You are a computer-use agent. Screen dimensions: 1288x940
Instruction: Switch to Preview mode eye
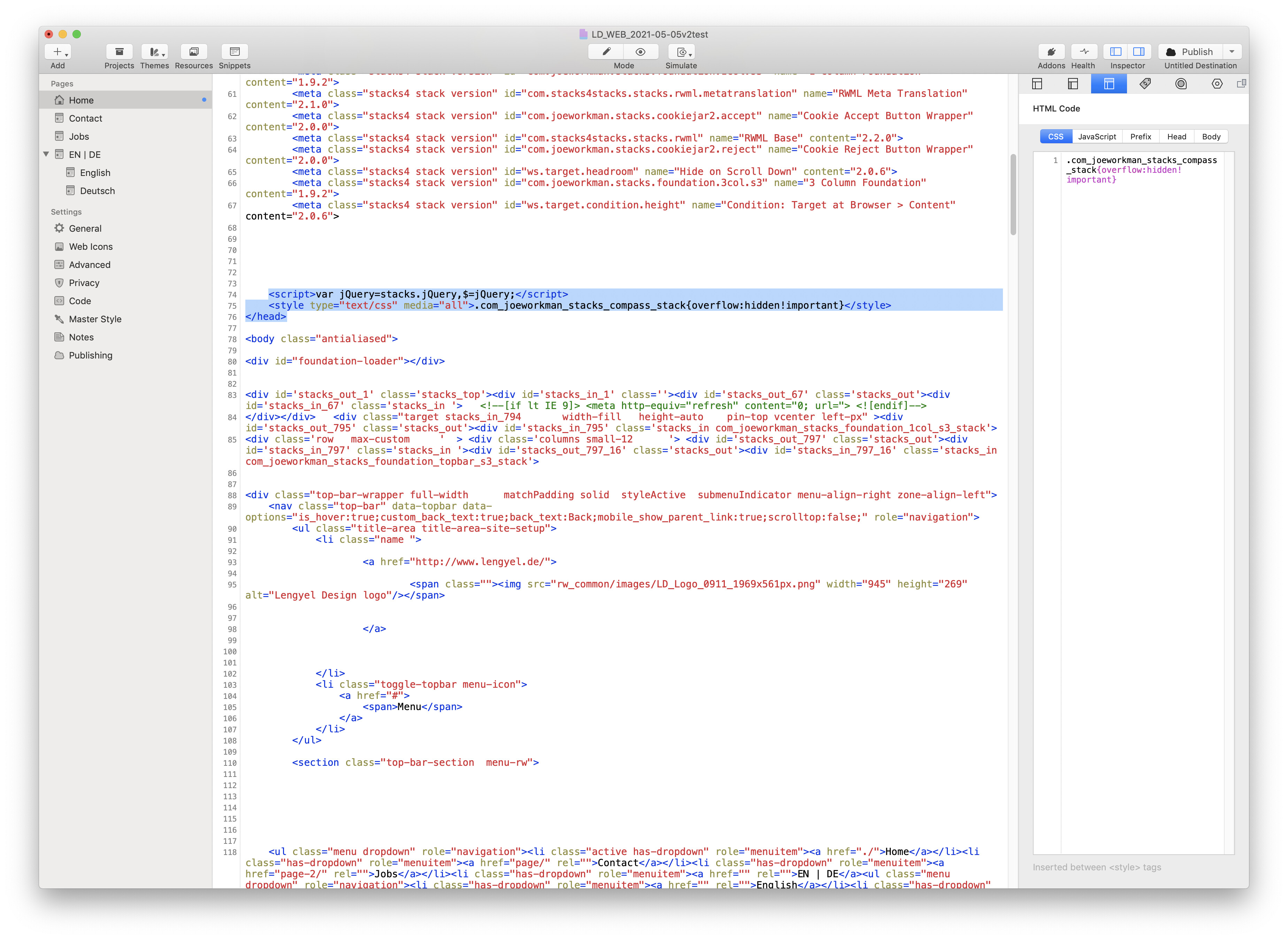[x=640, y=52]
